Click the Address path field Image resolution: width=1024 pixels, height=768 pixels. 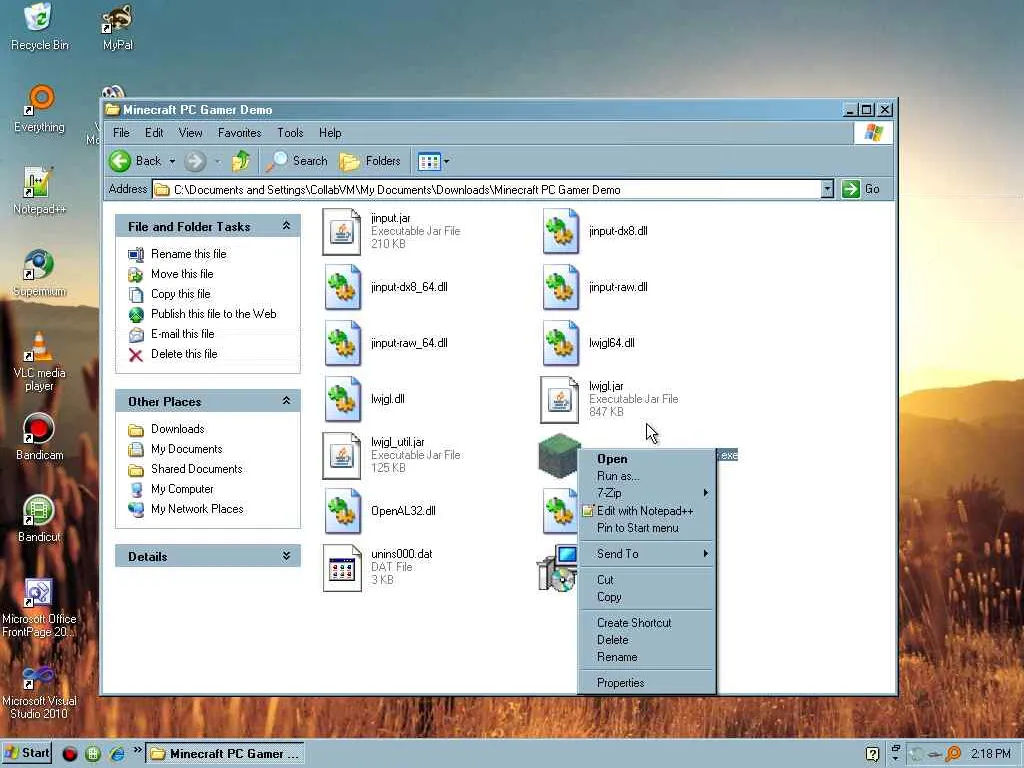click(x=487, y=189)
